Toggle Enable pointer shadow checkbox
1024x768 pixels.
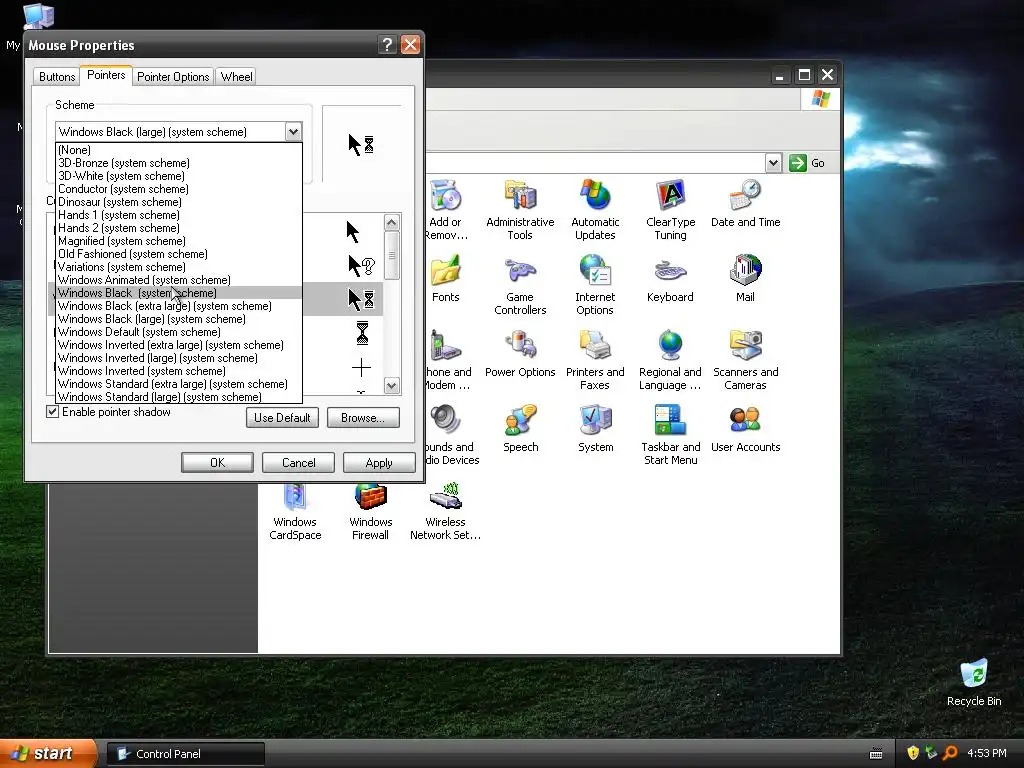click(53, 411)
